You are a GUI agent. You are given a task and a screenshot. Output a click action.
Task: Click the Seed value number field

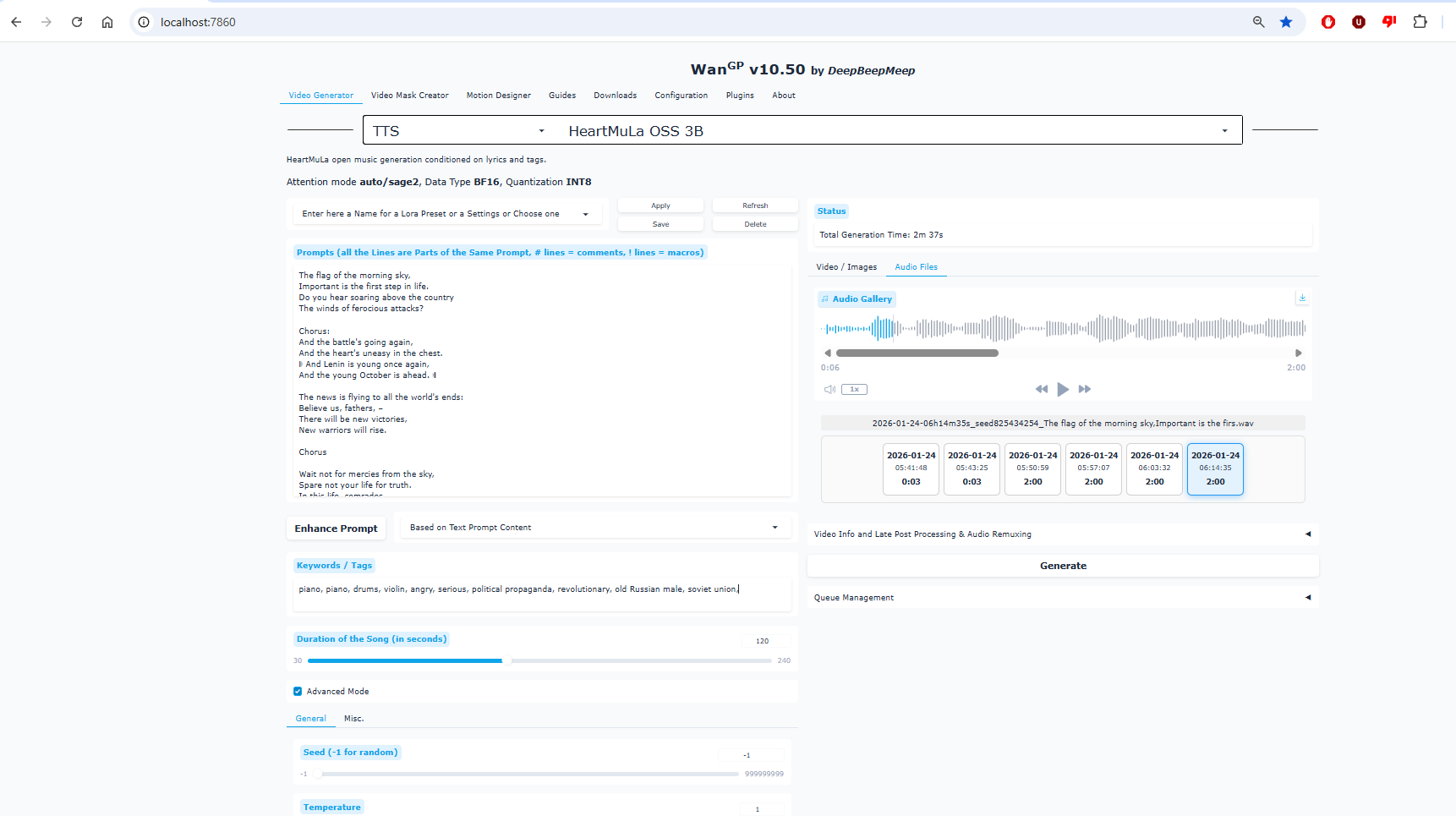(750, 754)
